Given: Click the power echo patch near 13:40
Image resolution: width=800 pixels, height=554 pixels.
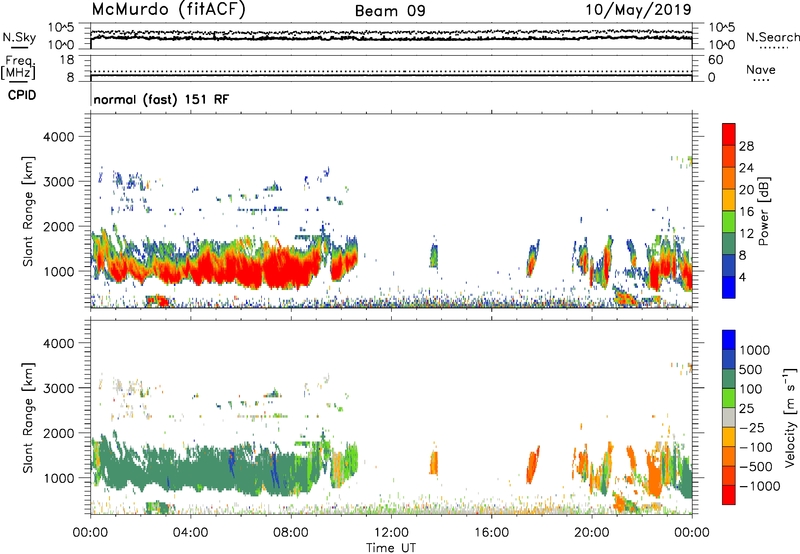Looking at the screenshot, I should (434, 255).
